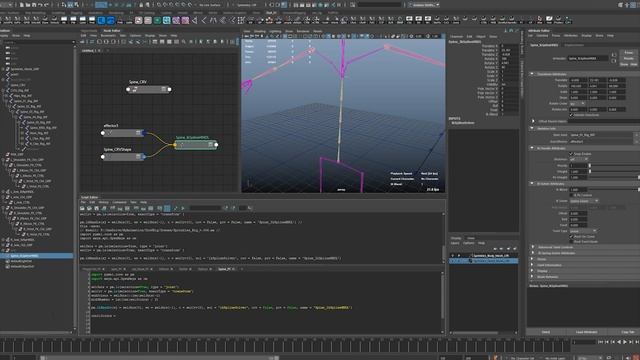Enable the Snap to Curves magnet icon
This screenshot has height=360, width=640.
[166, 5]
